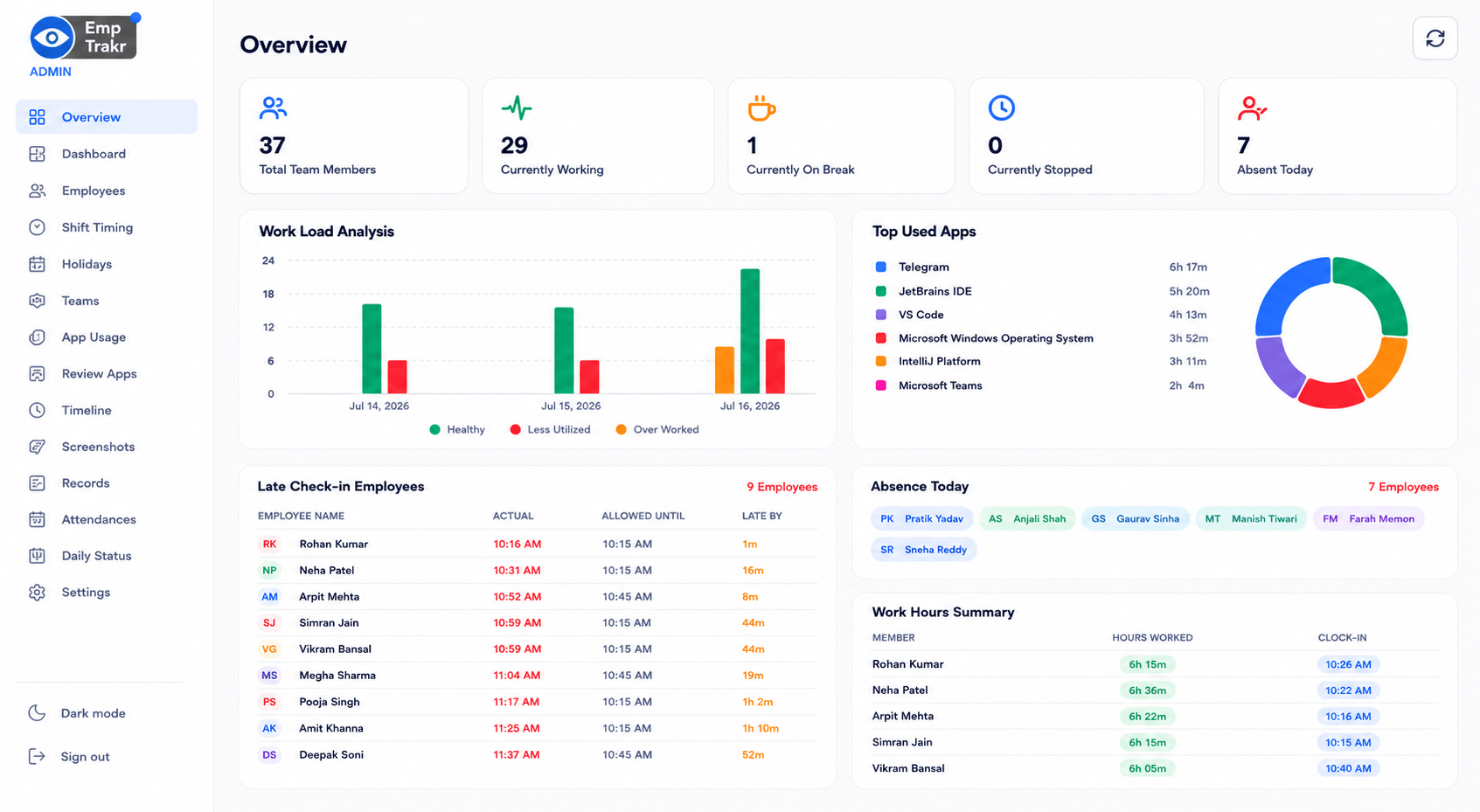Viewport: 1480px width, 812px height.
Task: Click the 'HOURS WORKED' column header
Action: [1152, 638]
